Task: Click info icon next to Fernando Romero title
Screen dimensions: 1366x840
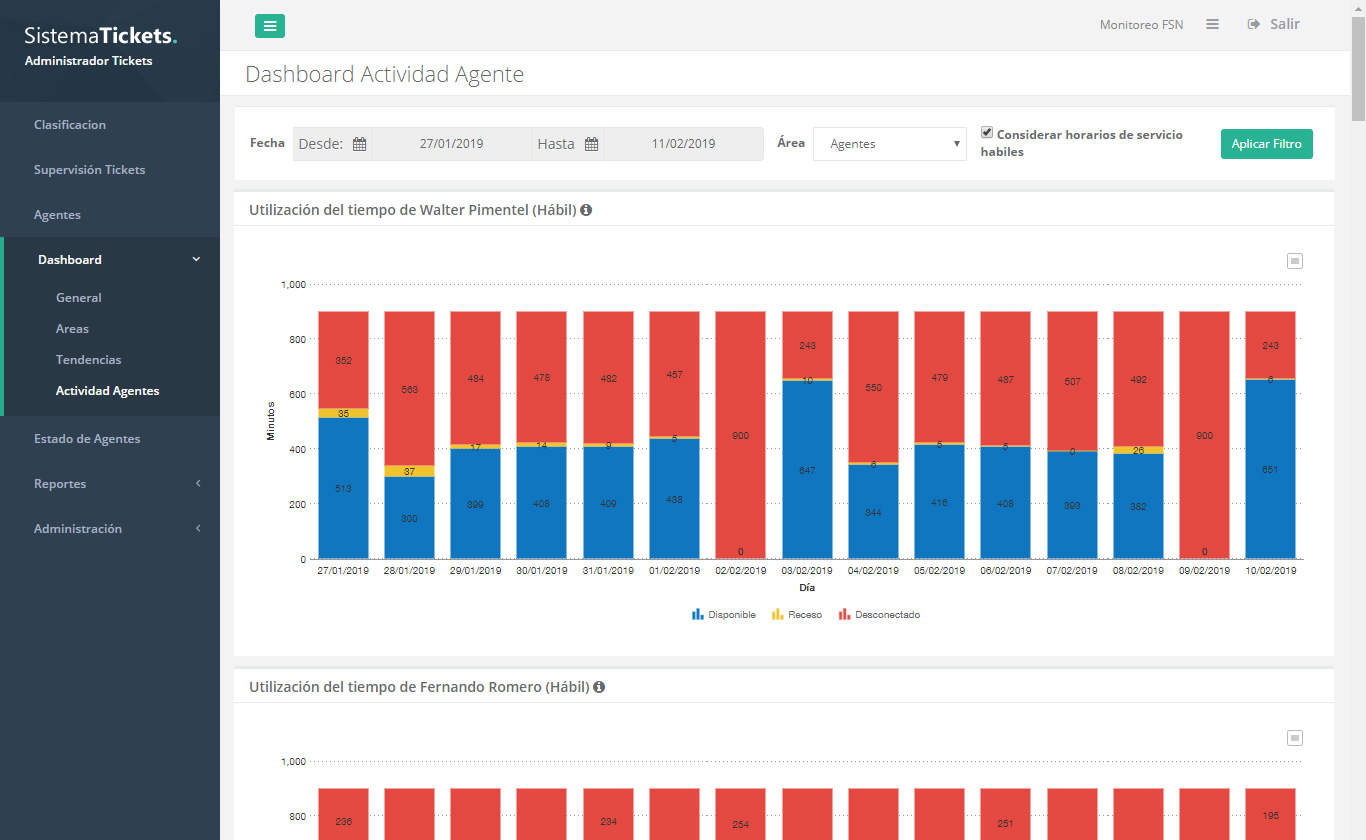Action: click(599, 687)
